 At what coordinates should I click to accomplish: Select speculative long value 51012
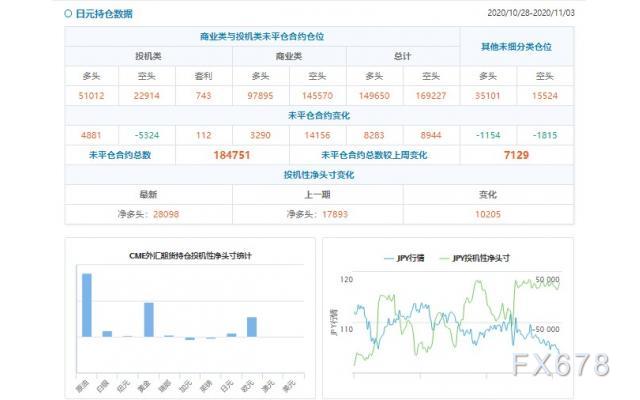[x=91, y=96]
